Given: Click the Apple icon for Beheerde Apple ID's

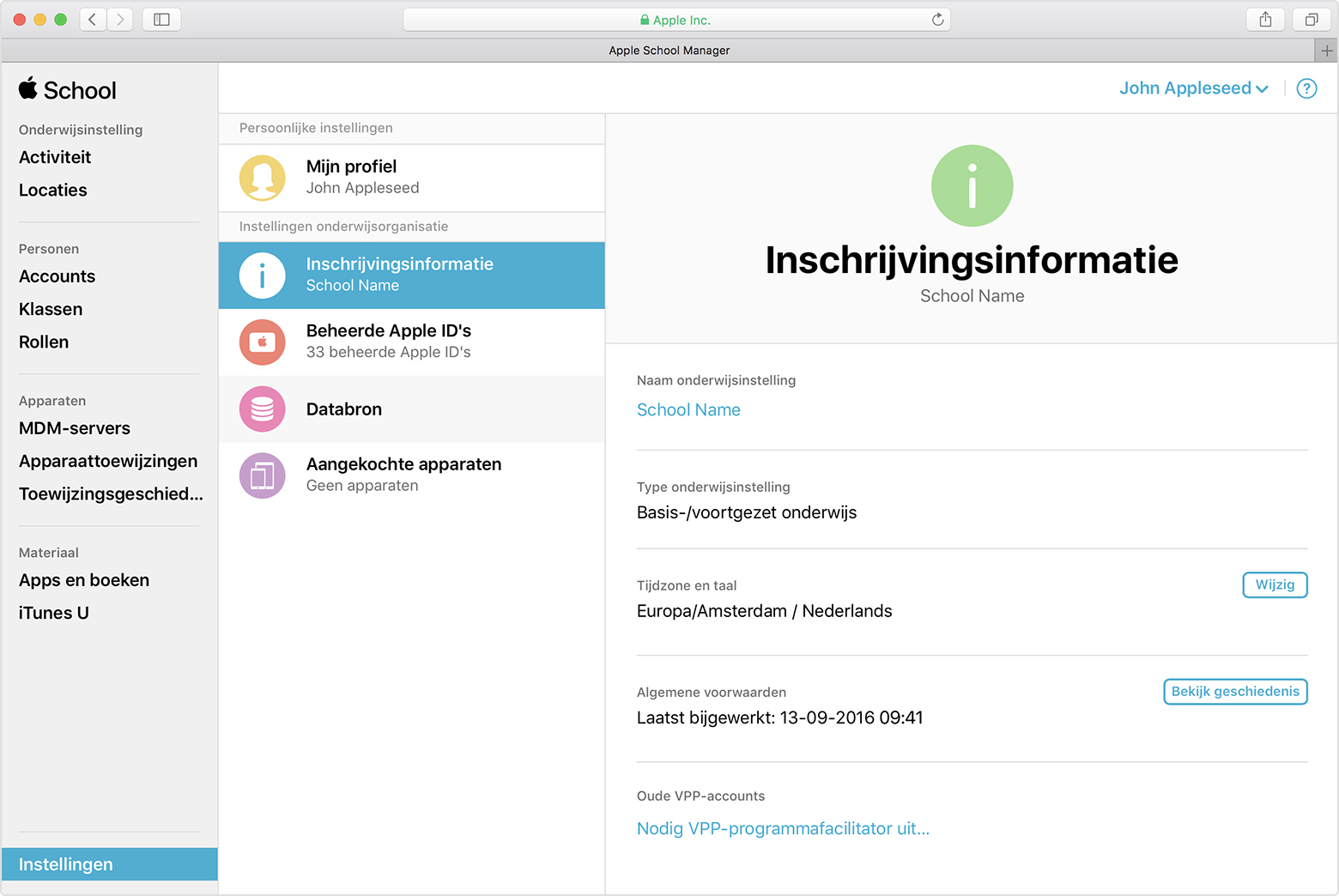Looking at the screenshot, I should [263, 342].
